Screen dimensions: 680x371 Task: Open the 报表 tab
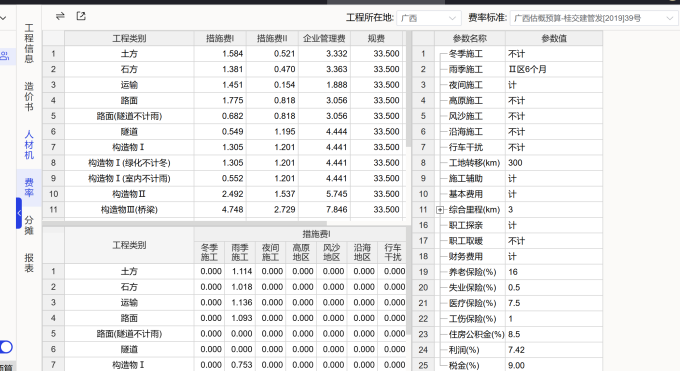tap(29, 263)
